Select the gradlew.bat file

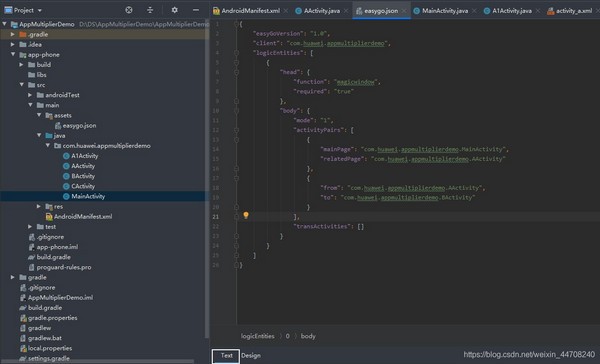point(45,338)
